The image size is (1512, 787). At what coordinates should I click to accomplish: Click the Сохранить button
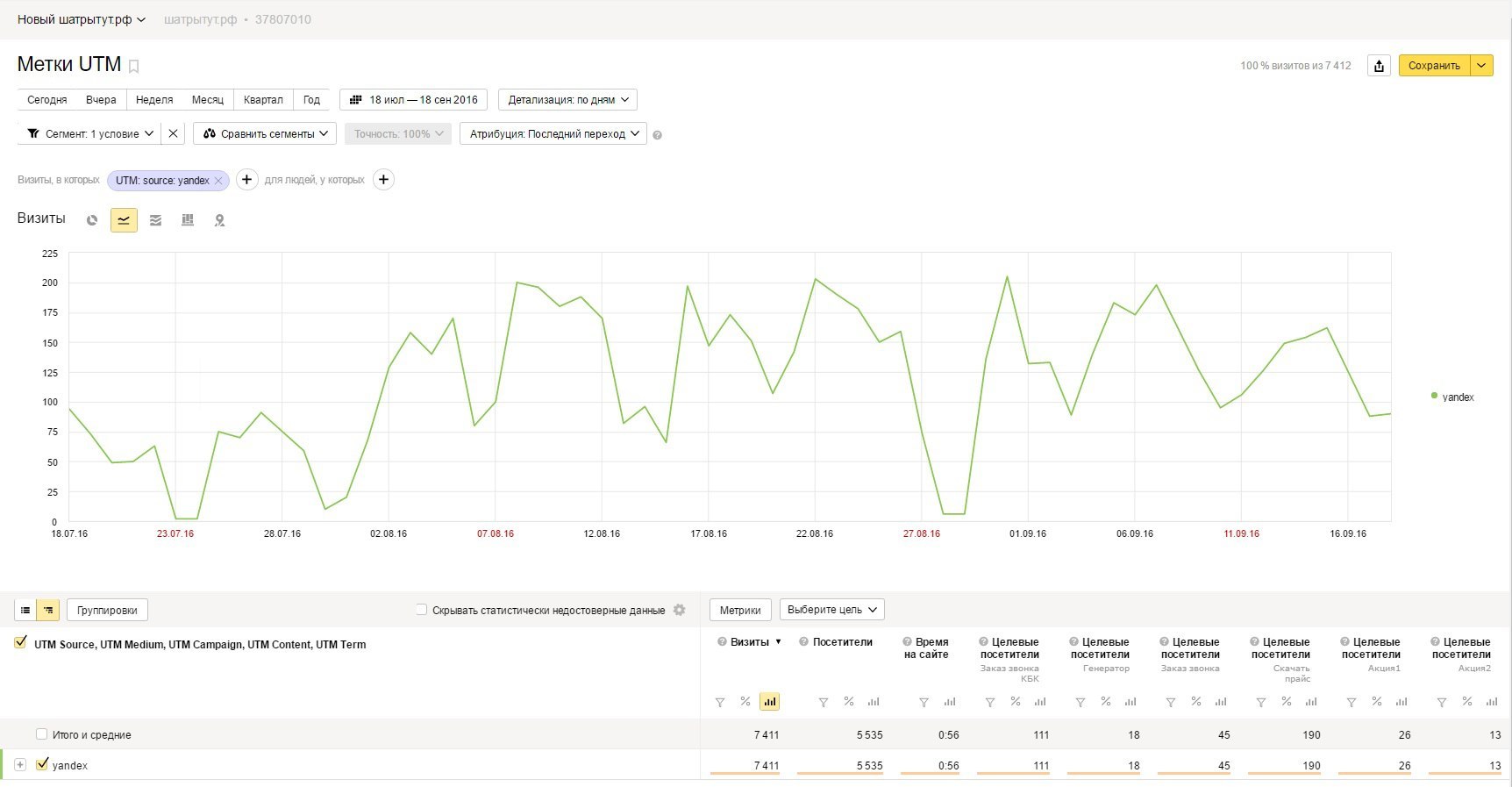1433,66
